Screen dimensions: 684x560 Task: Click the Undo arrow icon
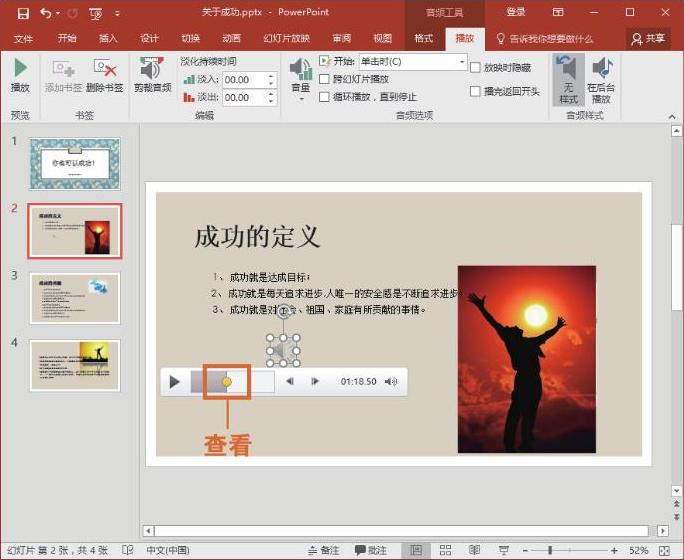tap(45, 13)
